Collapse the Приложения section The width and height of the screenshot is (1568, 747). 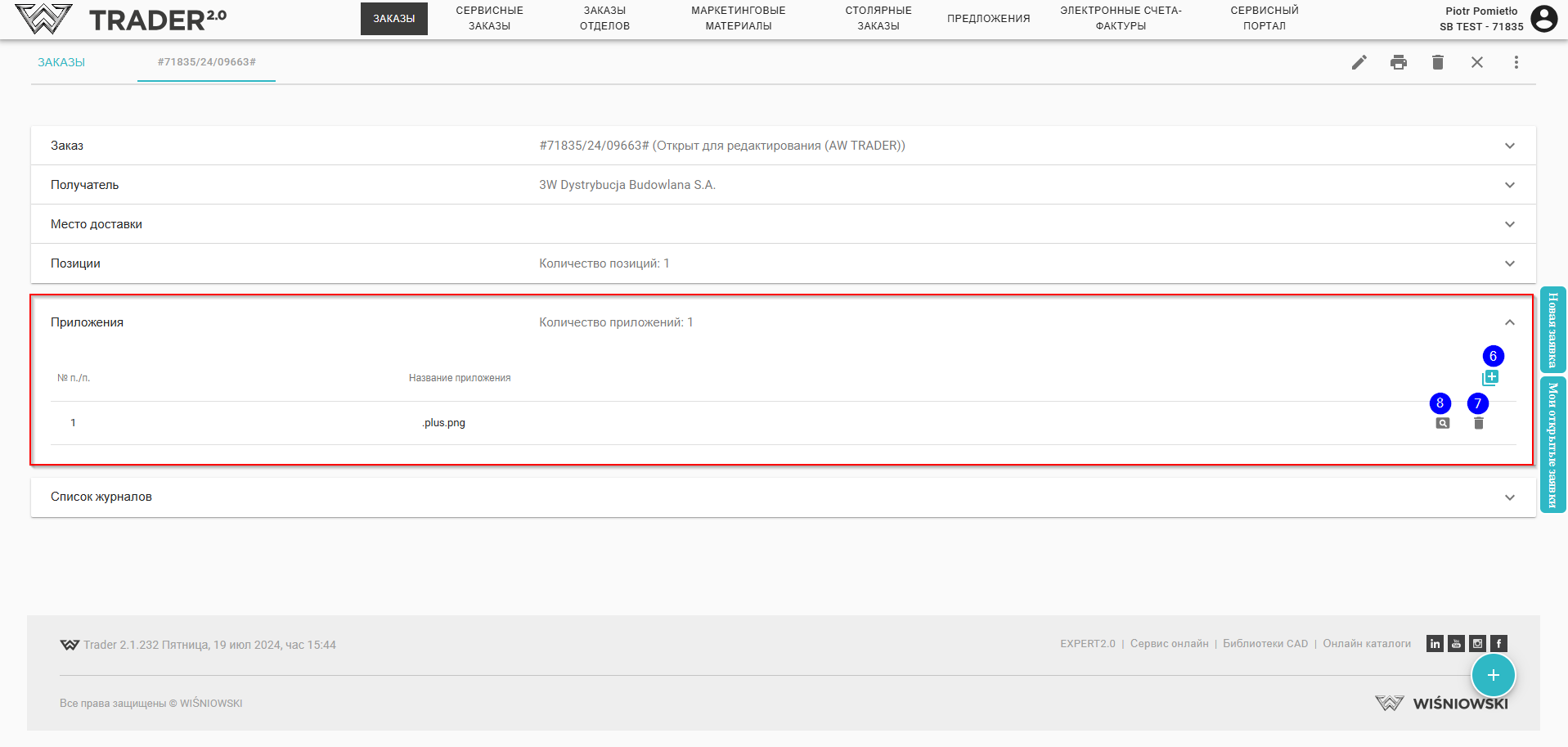(1509, 322)
